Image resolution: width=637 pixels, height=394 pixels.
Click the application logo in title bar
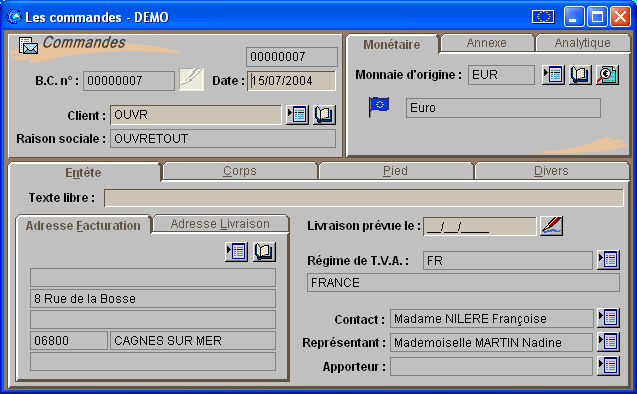coord(13,17)
